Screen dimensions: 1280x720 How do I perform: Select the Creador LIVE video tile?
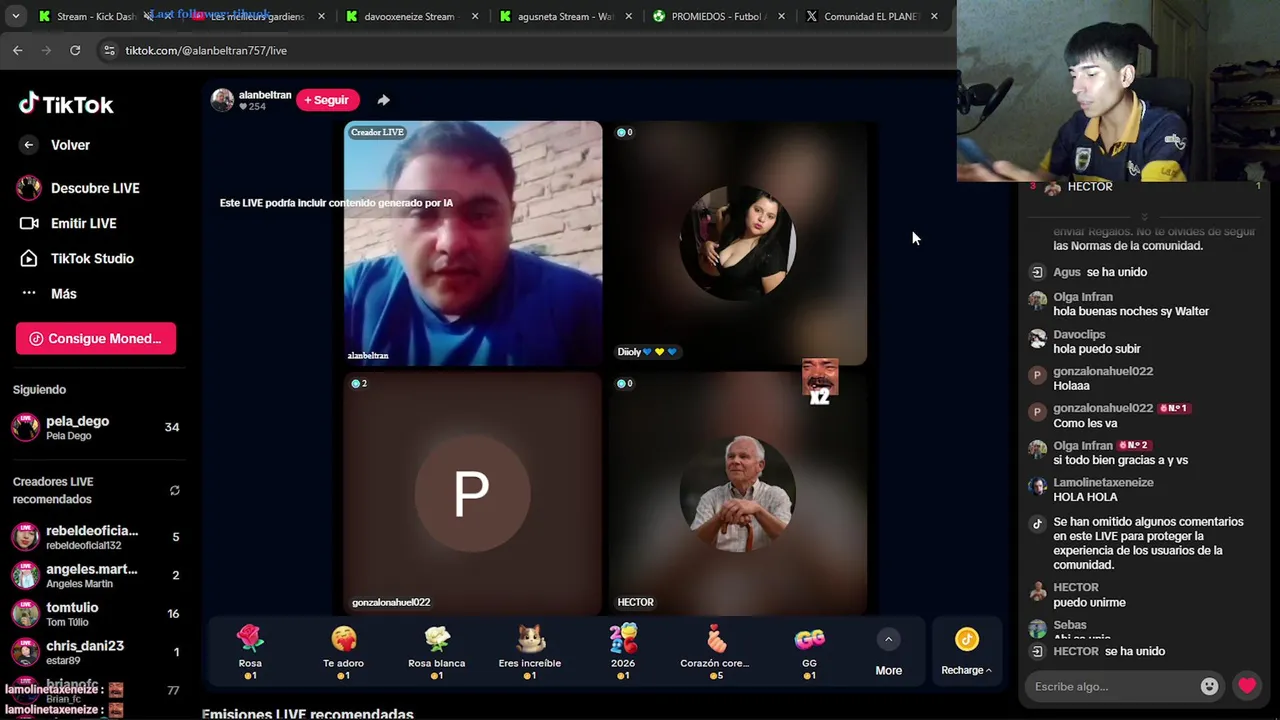tap(473, 243)
